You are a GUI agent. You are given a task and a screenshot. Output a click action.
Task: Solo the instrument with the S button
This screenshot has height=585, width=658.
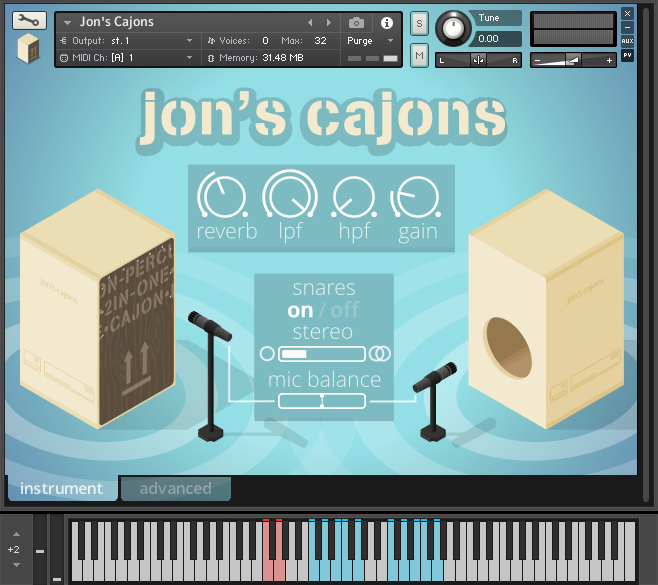pyautogui.click(x=419, y=24)
